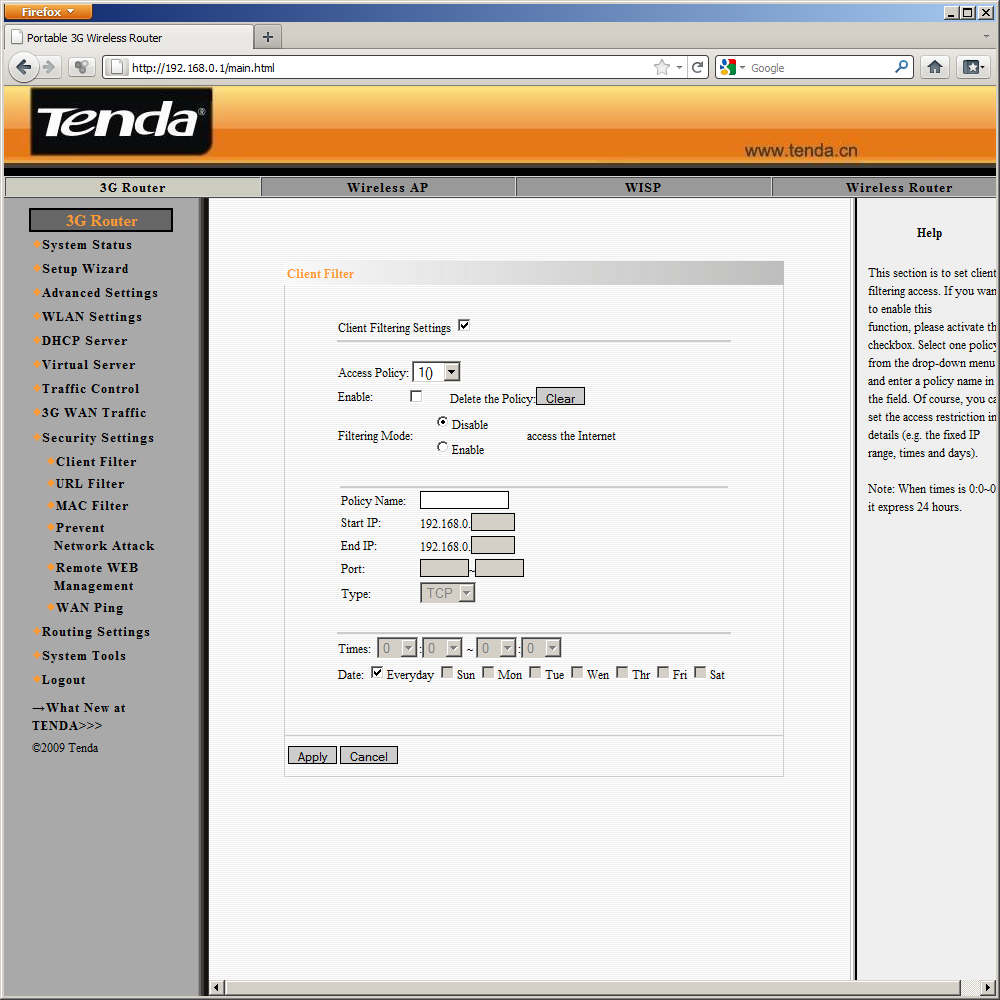1000x1000 pixels.
Task: Select the Portable 3G Wireless Router browser tab
Action: click(x=128, y=38)
